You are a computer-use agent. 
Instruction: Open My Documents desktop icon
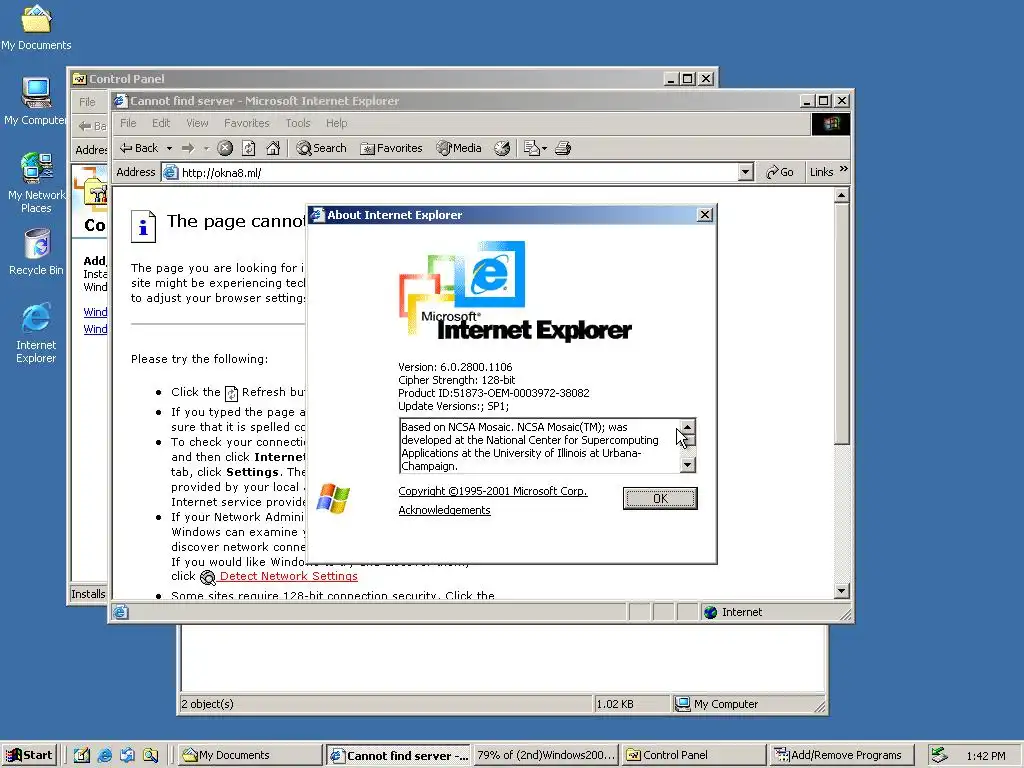36,27
